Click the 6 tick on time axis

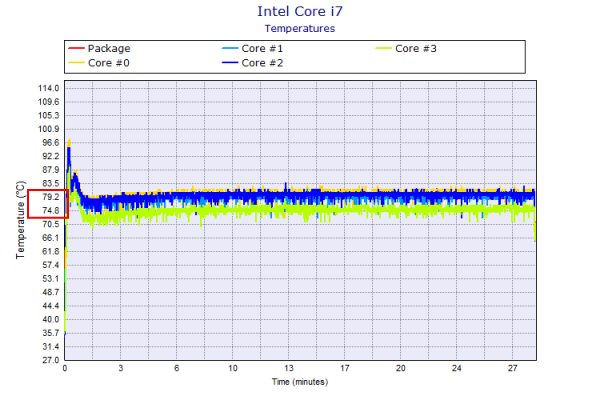176,368
